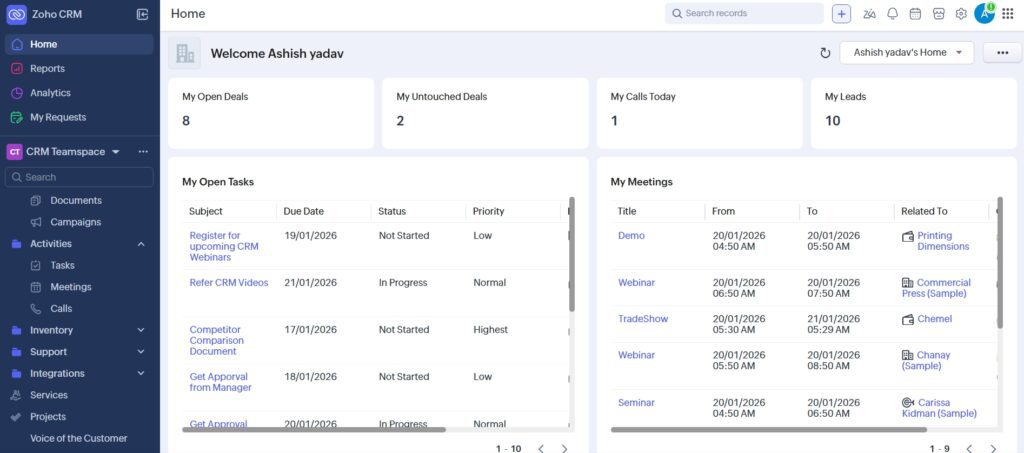The height and width of the screenshot is (453, 1024).
Task: Open the apps grid launcher
Action: [1008, 14]
